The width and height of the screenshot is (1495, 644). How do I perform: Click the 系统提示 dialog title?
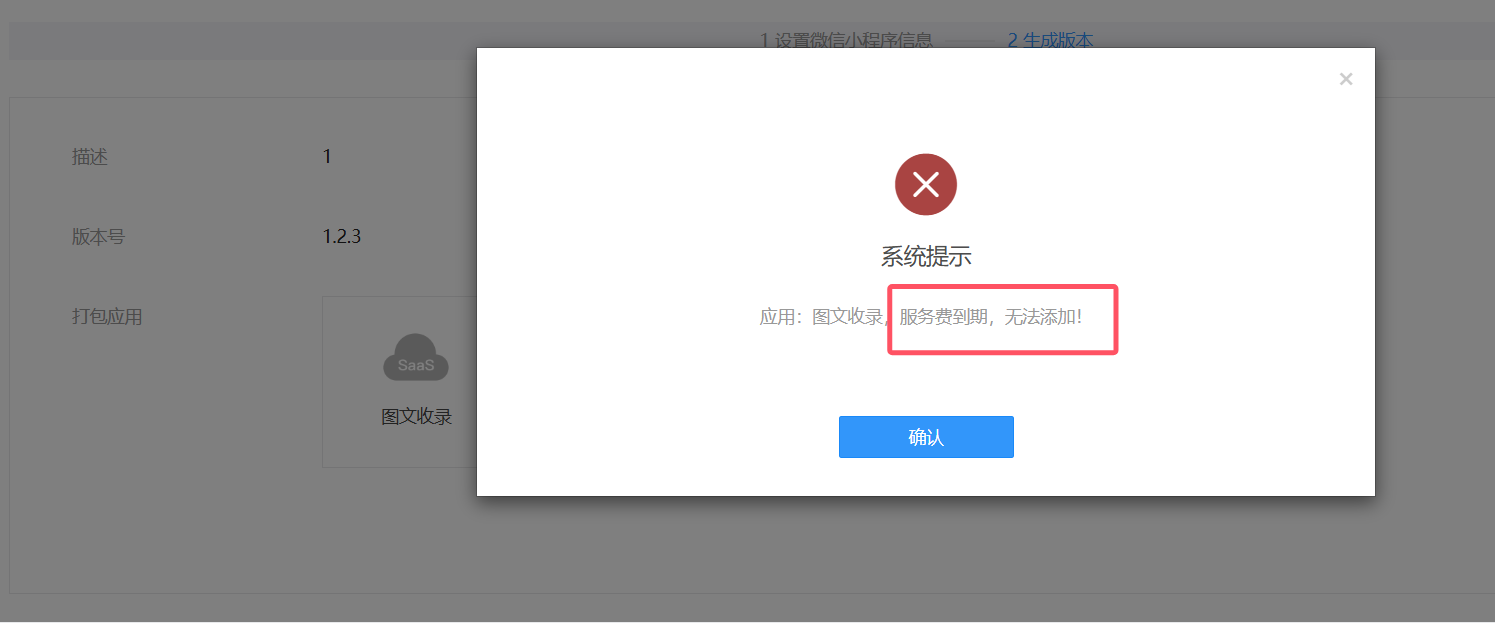click(926, 257)
